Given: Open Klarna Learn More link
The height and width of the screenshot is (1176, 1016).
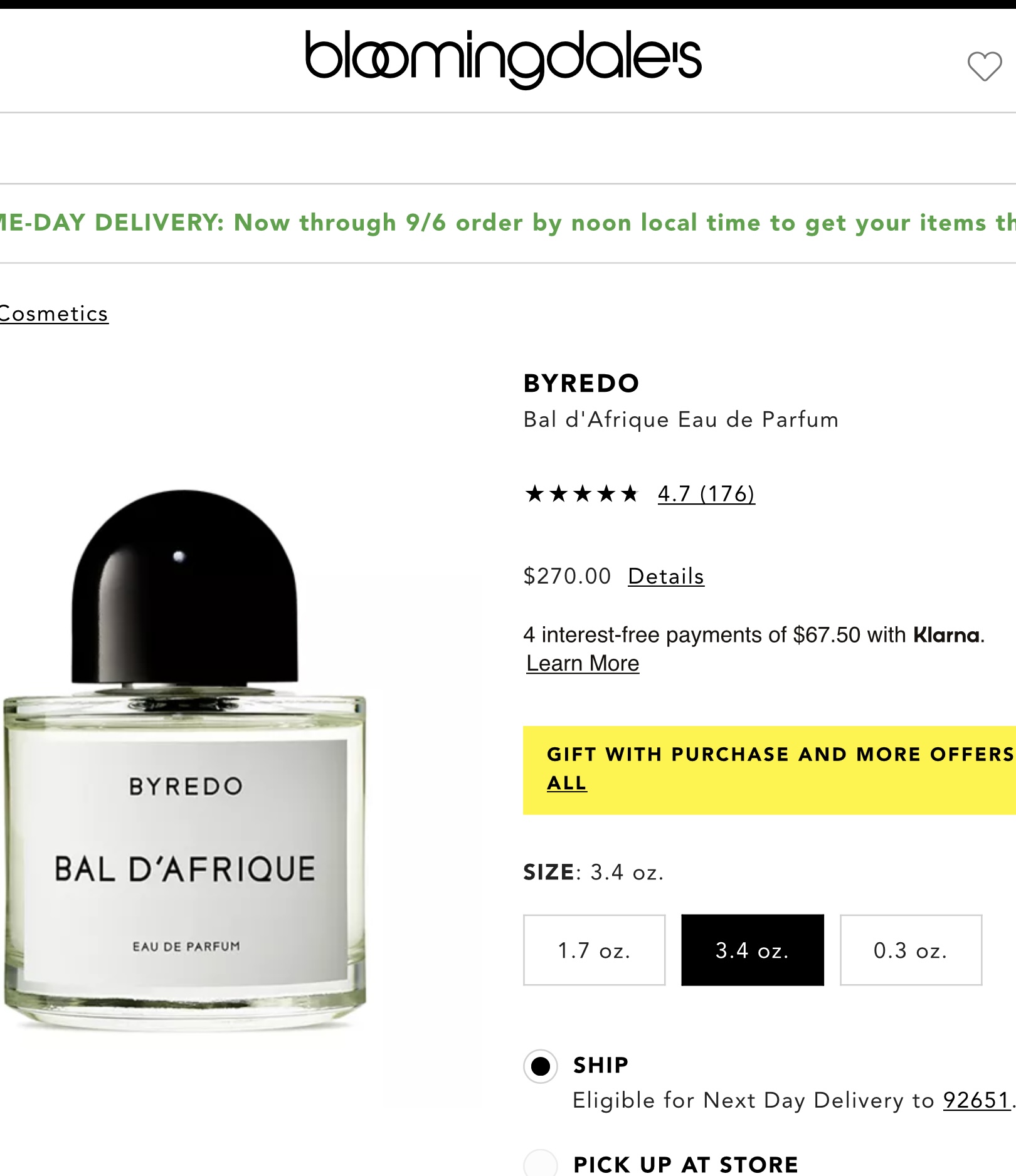Looking at the screenshot, I should (x=583, y=663).
